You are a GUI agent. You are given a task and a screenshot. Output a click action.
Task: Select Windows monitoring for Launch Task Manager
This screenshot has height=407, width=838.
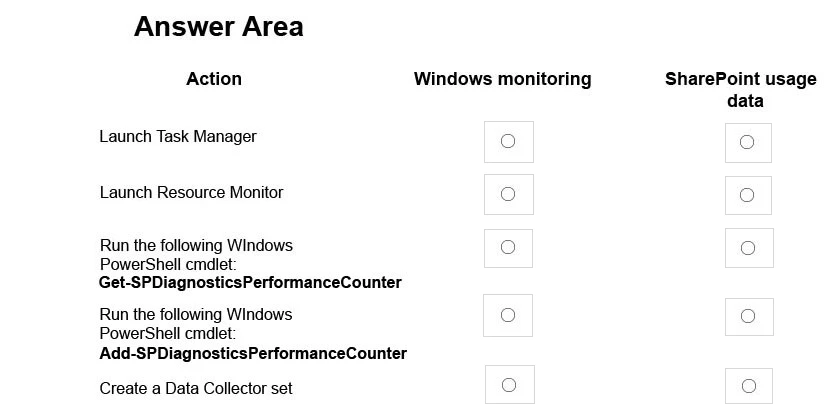click(508, 141)
